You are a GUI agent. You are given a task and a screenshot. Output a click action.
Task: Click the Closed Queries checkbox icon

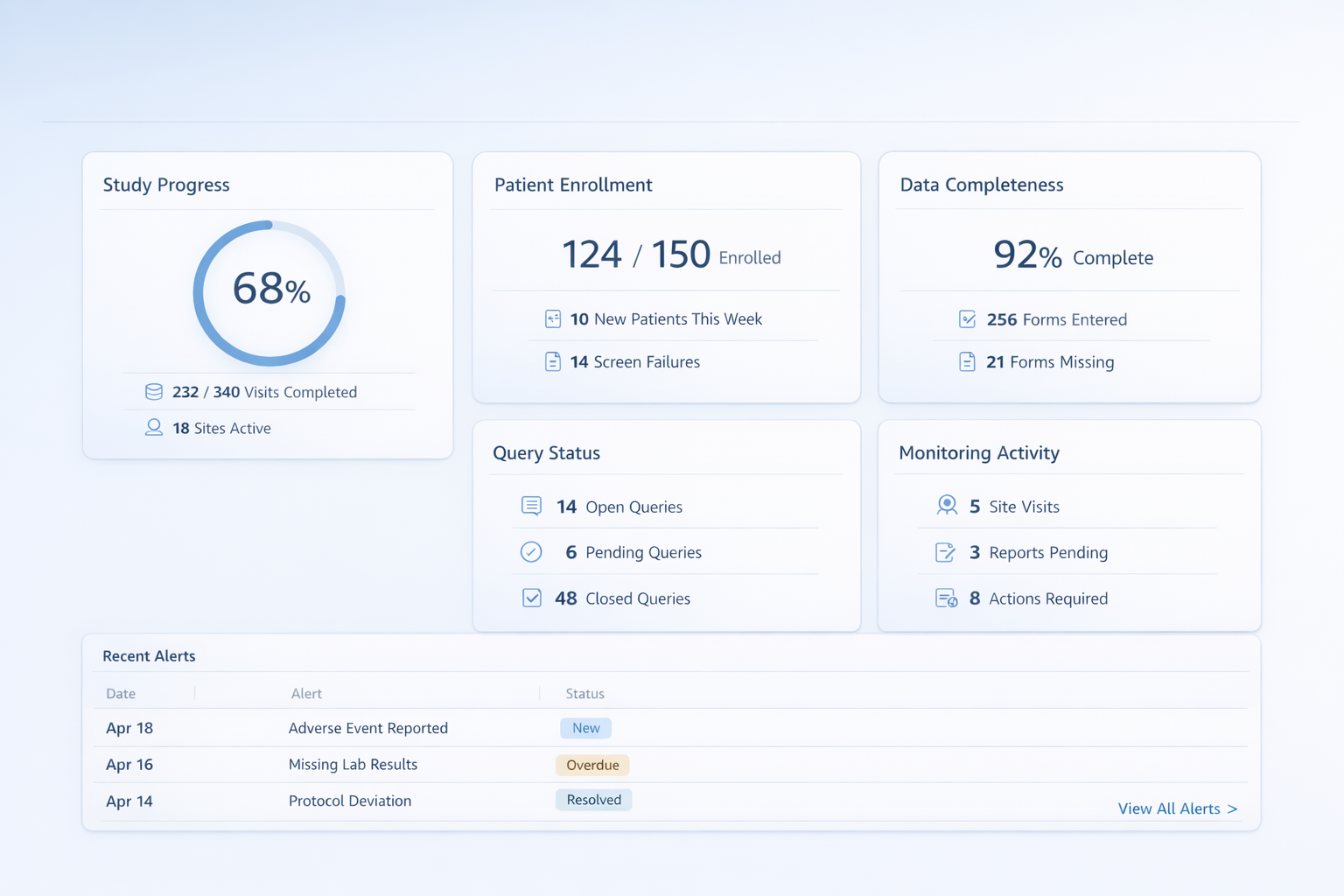click(x=531, y=598)
